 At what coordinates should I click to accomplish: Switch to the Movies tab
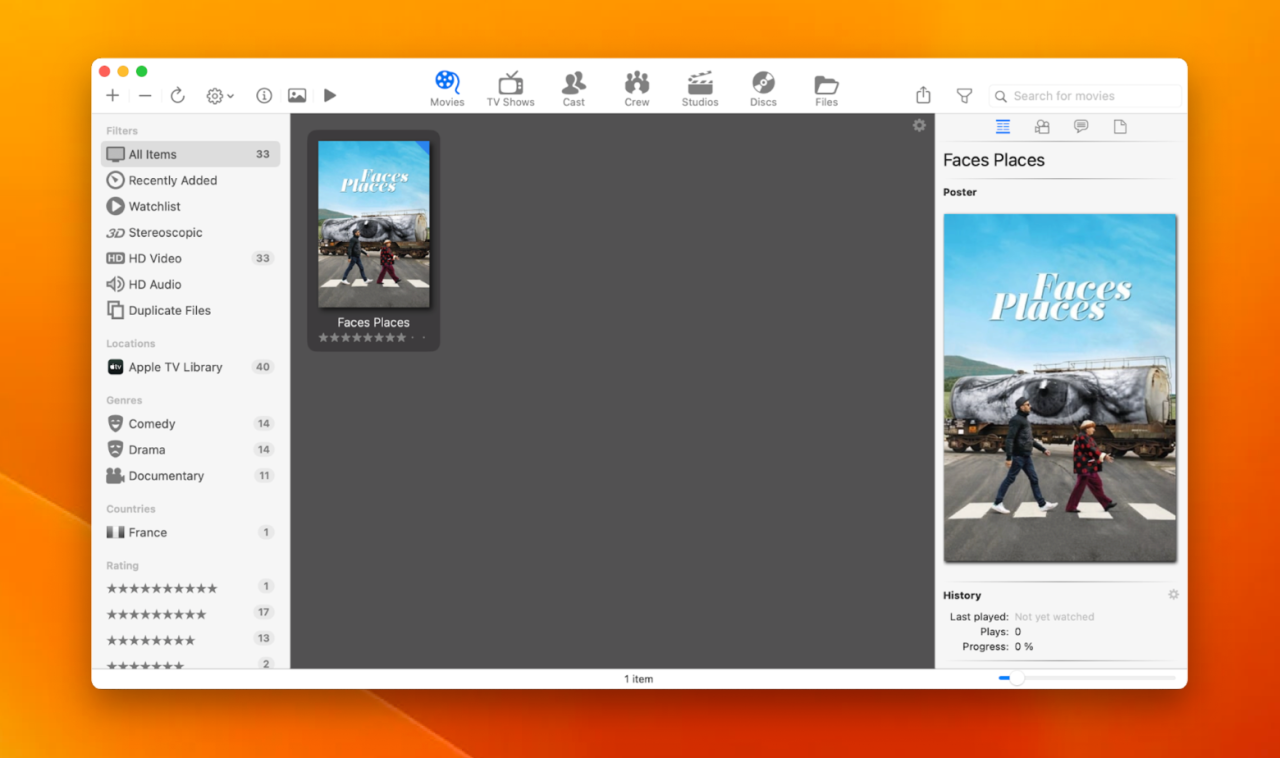(x=447, y=89)
